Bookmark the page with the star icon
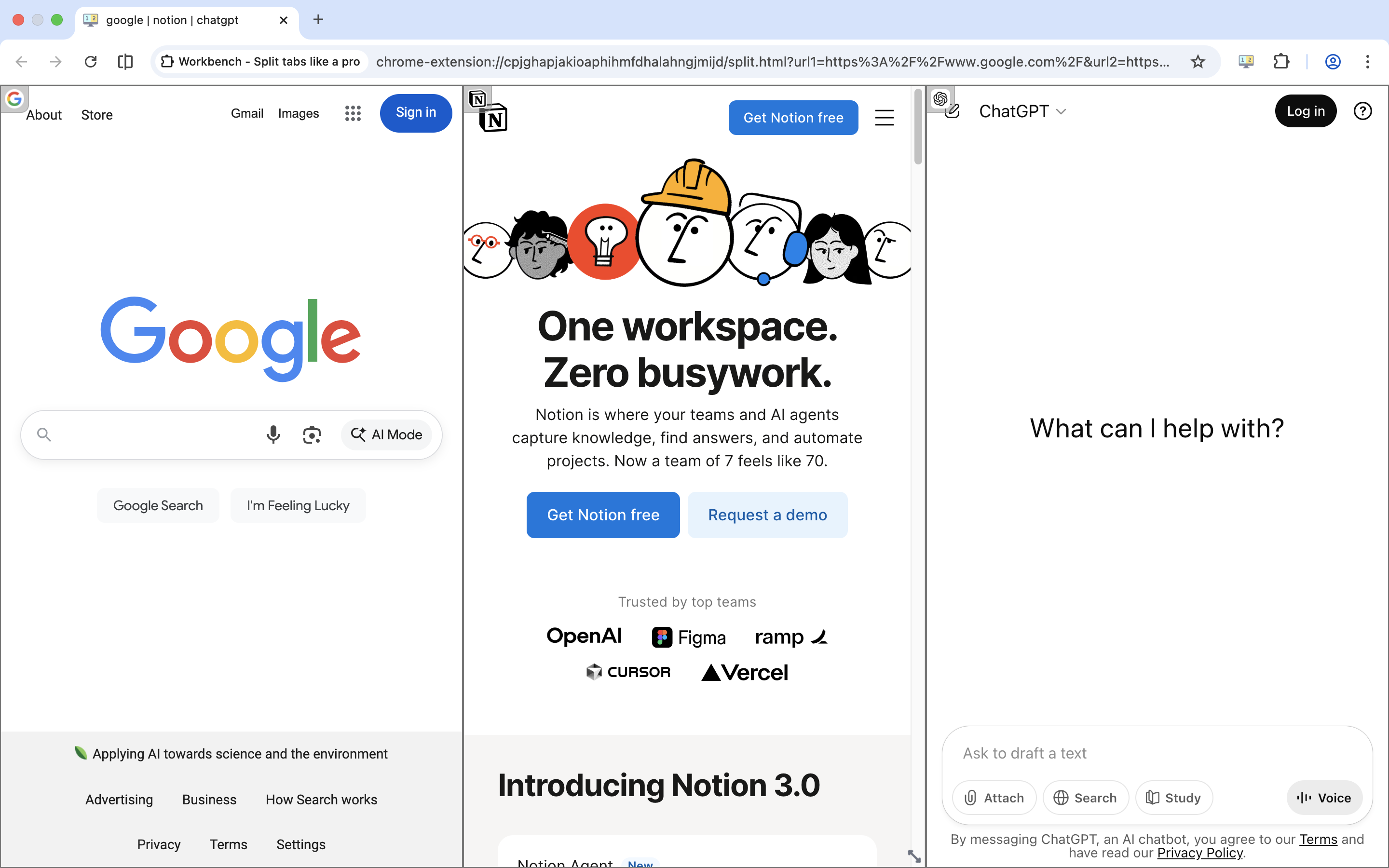This screenshot has height=868, width=1389. tap(1198, 61)
